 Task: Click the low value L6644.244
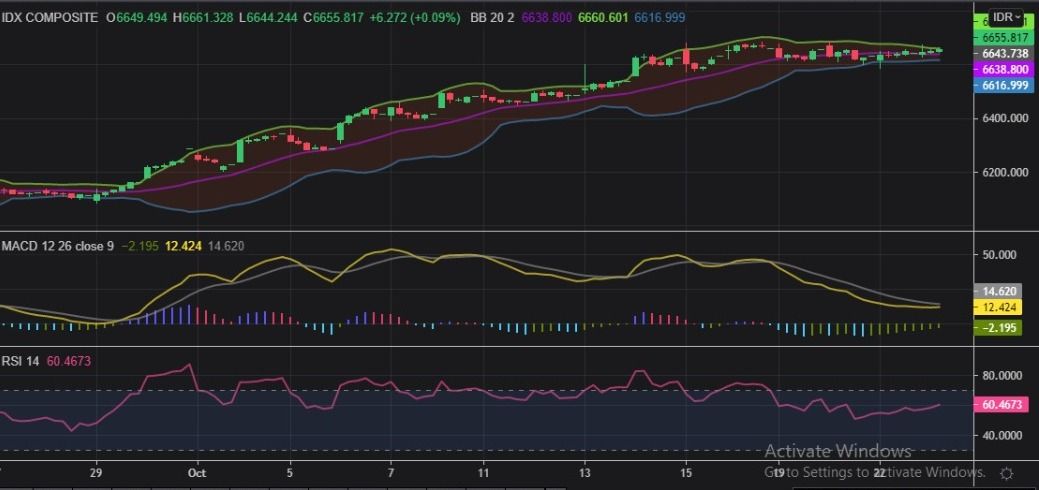(x=268, y=19)
